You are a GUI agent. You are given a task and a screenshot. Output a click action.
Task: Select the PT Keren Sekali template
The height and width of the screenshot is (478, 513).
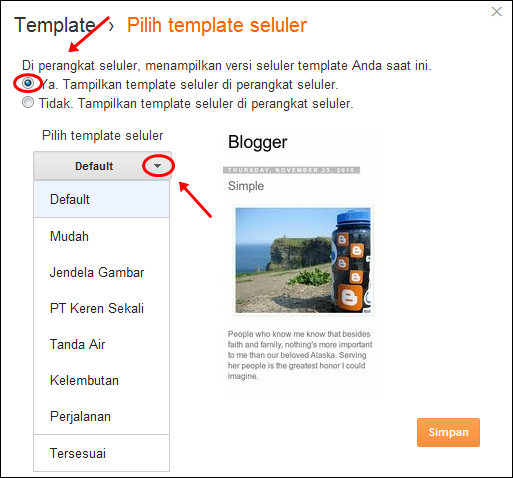coord(101,308)
